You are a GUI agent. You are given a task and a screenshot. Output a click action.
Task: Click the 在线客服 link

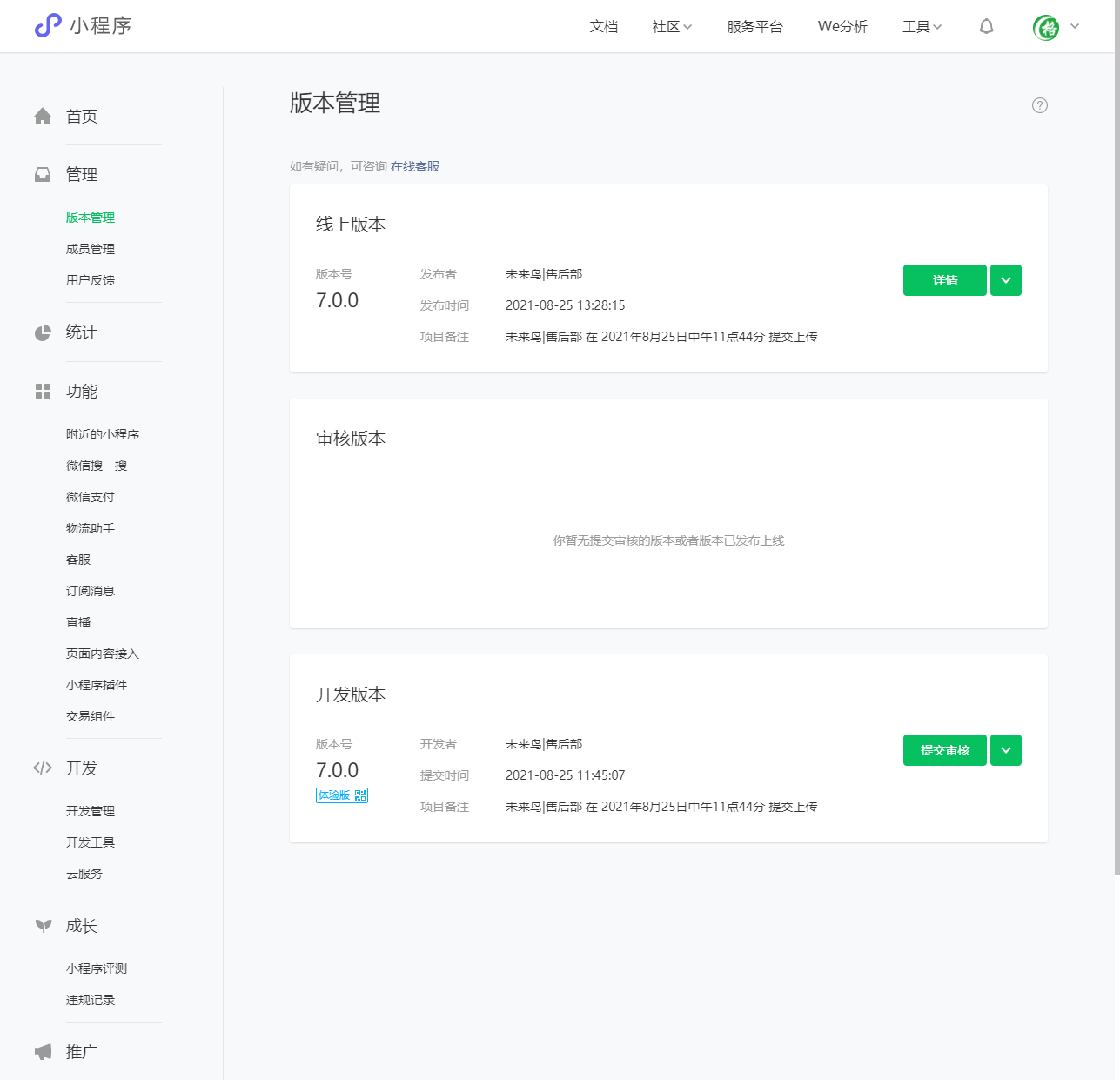pos(415,166)
